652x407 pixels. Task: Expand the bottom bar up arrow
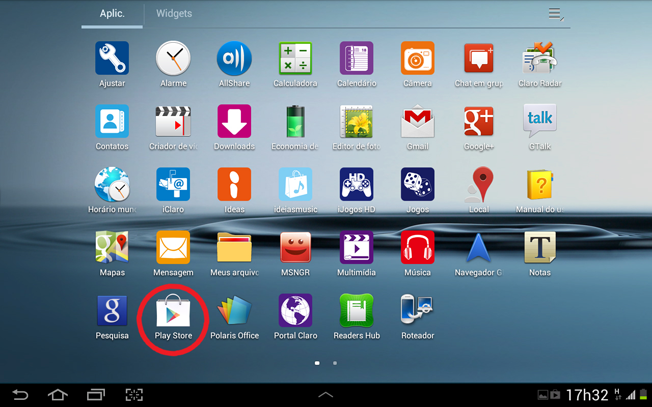325,394
